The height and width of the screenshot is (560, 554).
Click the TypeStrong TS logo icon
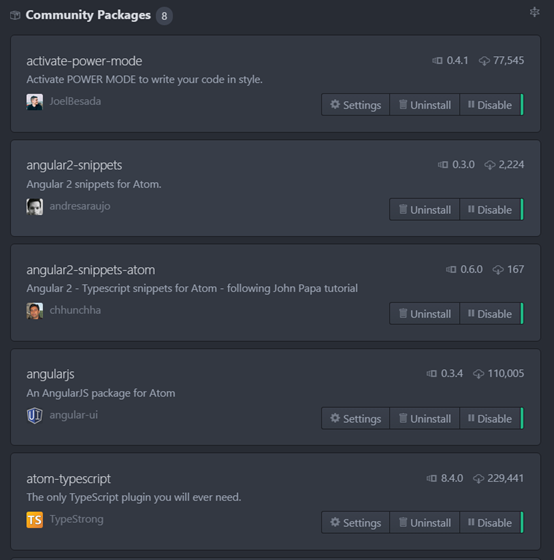35,520
